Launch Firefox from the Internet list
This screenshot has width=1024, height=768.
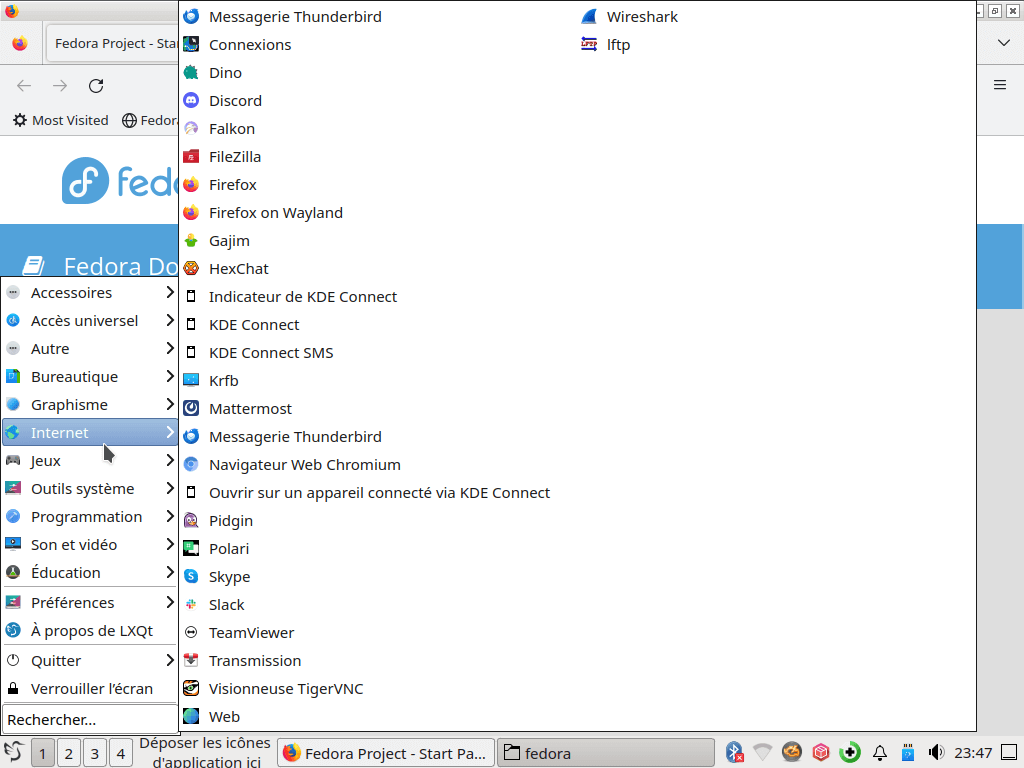219,185
